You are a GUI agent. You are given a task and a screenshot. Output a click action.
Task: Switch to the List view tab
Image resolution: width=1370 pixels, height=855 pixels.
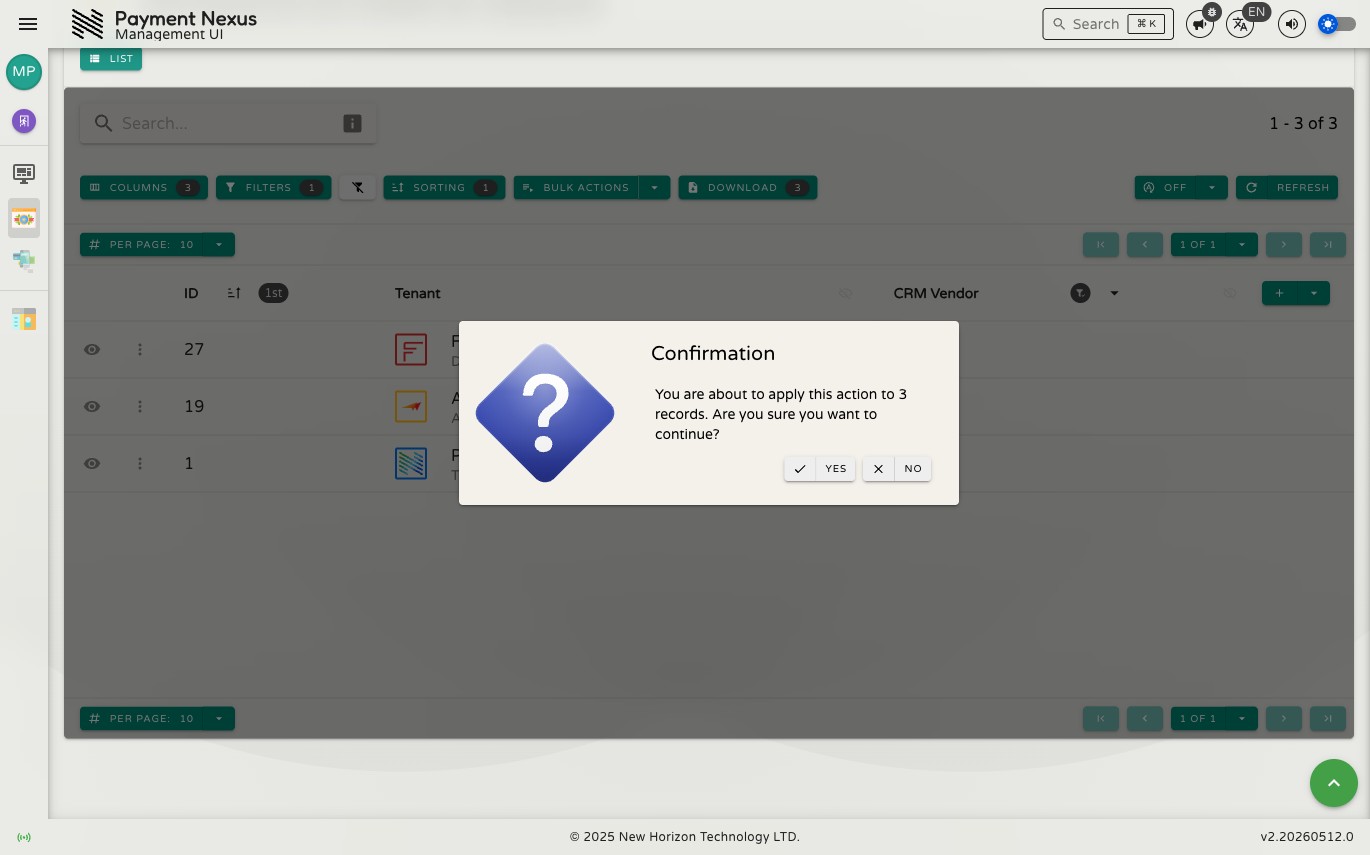click(x=111, y=59)
